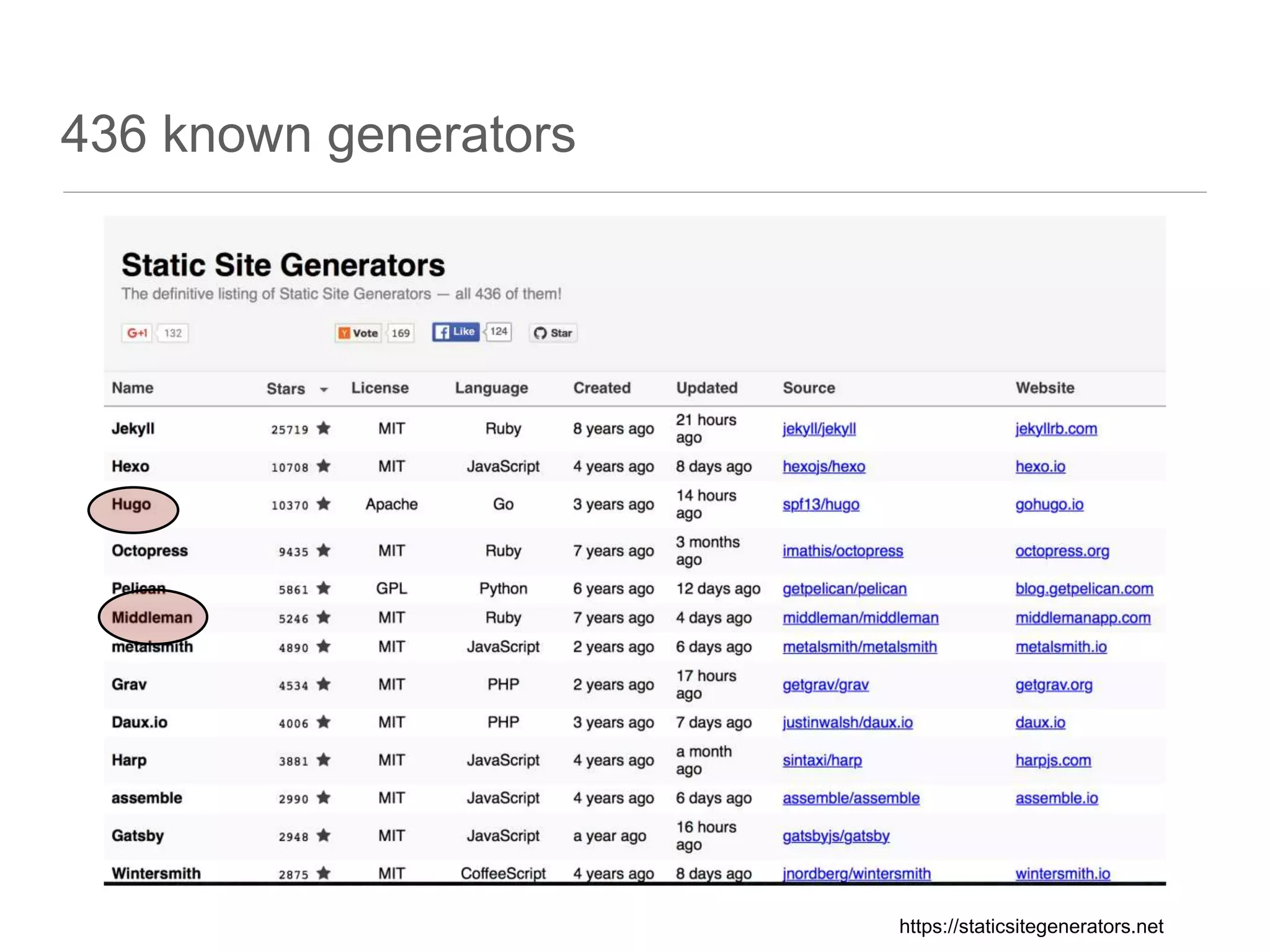Click the star icon in the Octopress row
Viewport: 1270px width, 952px height.
[x=324, y=550]
